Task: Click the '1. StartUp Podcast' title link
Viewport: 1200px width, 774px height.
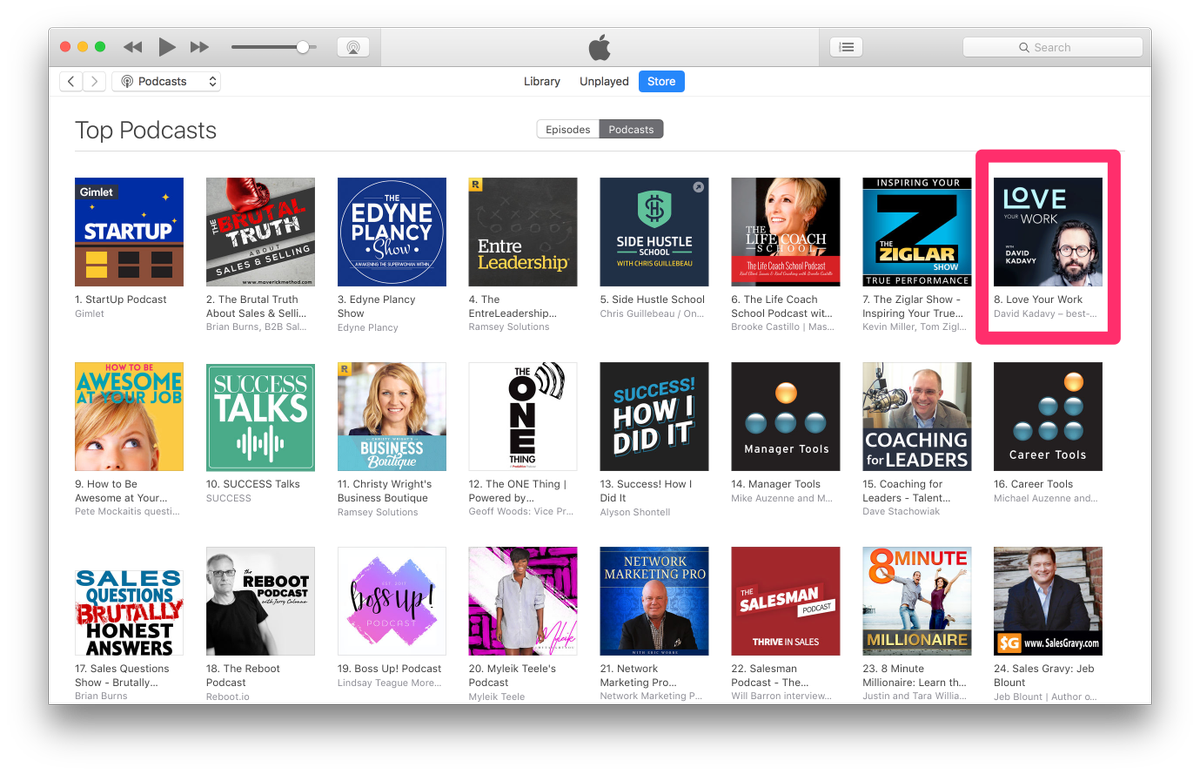Action: (x=121, y=299)
